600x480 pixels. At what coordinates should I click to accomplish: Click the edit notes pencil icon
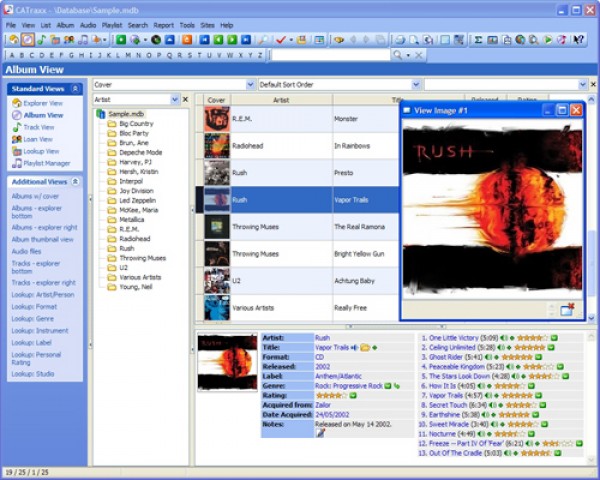tap(320, 433)
